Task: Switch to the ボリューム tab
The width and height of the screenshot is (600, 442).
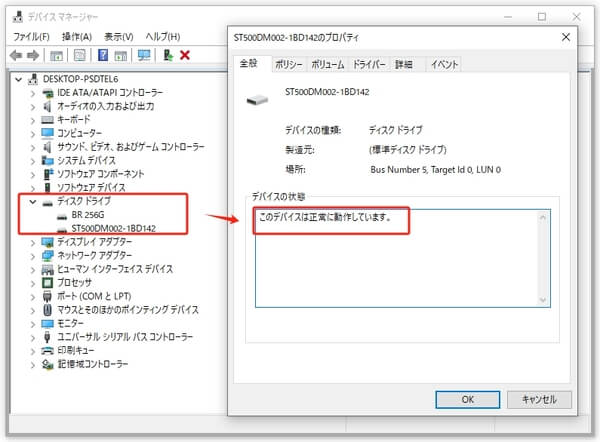Action: [x=327, y=64]
